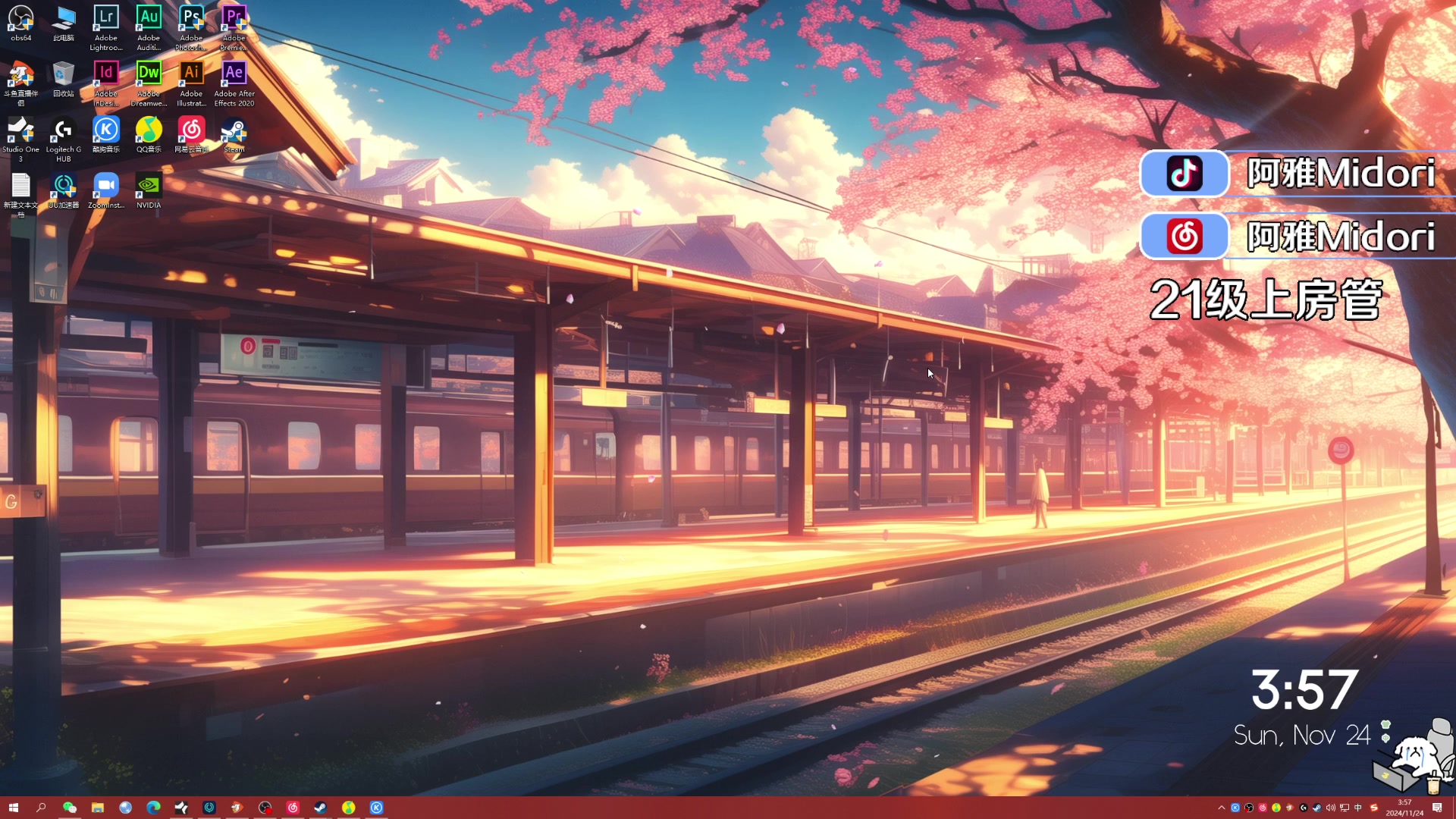Open Steam from the taskbar

(x=321, y=808)
